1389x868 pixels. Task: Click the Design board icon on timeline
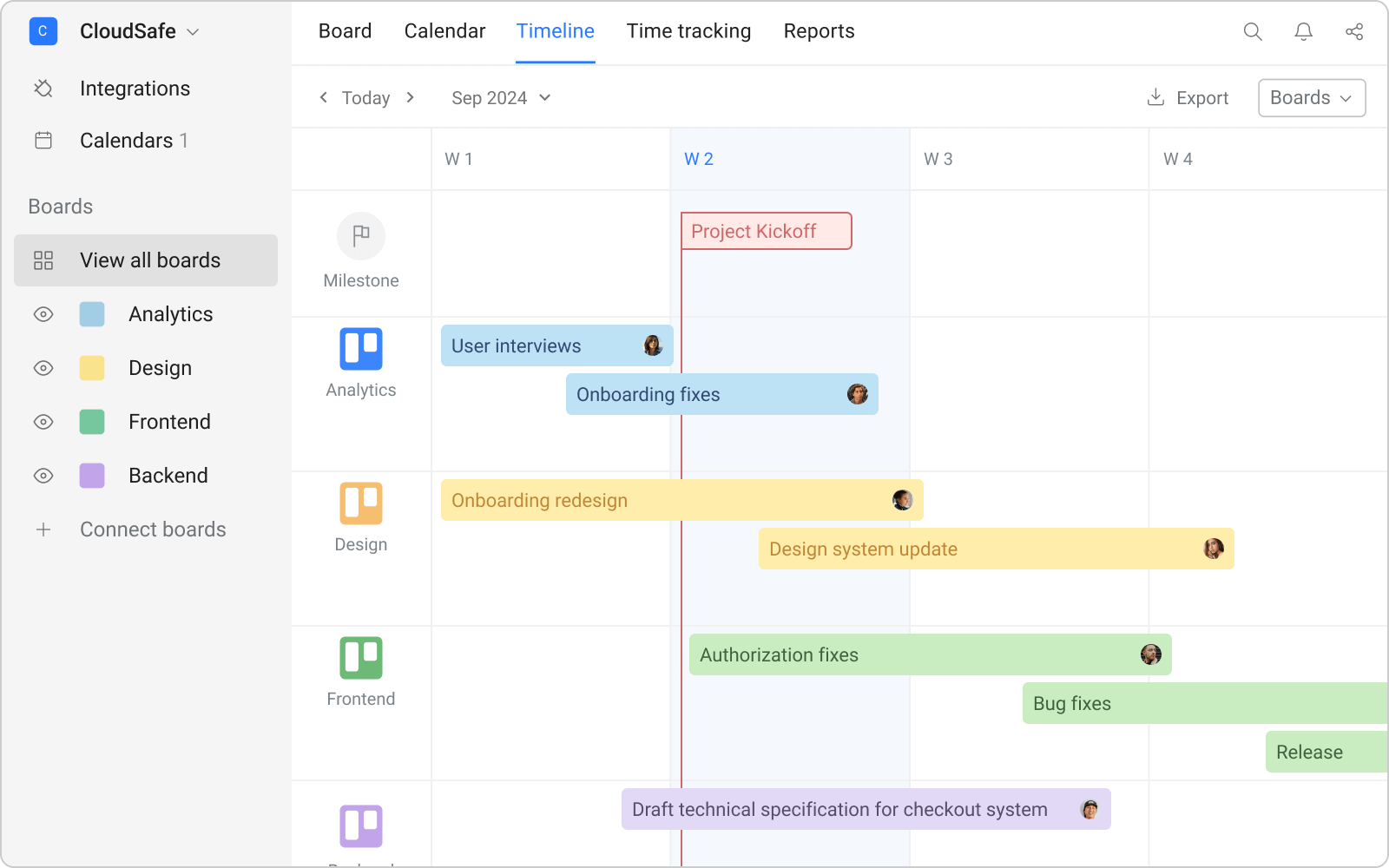361,504
